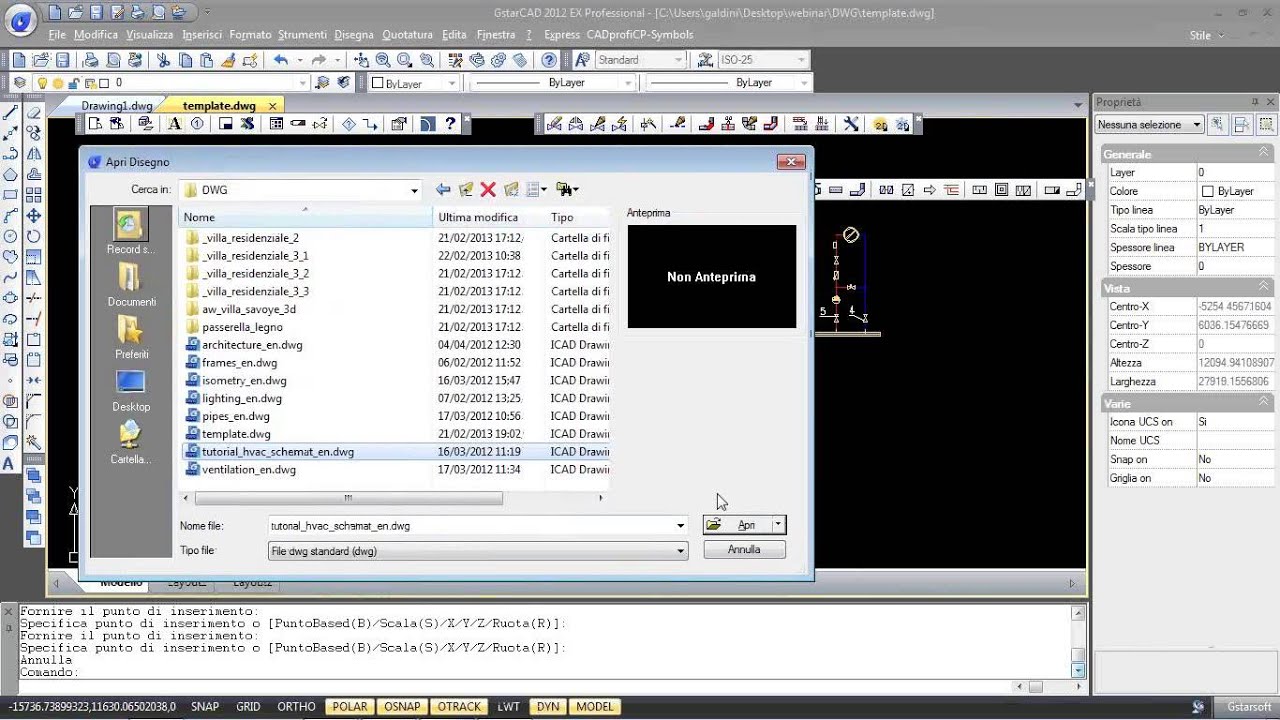The height and width of the screenshot is (720, 1280).
Task: Toggle LWT in status bar
Action: (508, 706)
